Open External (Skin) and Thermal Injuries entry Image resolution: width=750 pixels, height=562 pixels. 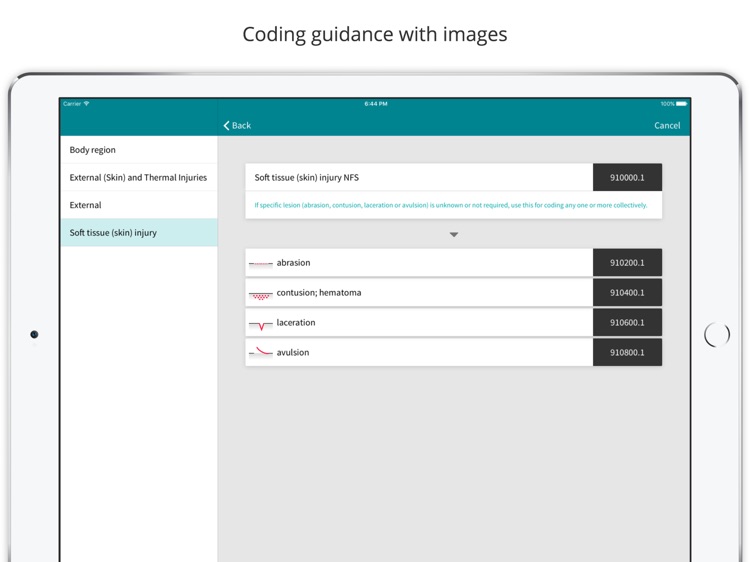[139, 177]
